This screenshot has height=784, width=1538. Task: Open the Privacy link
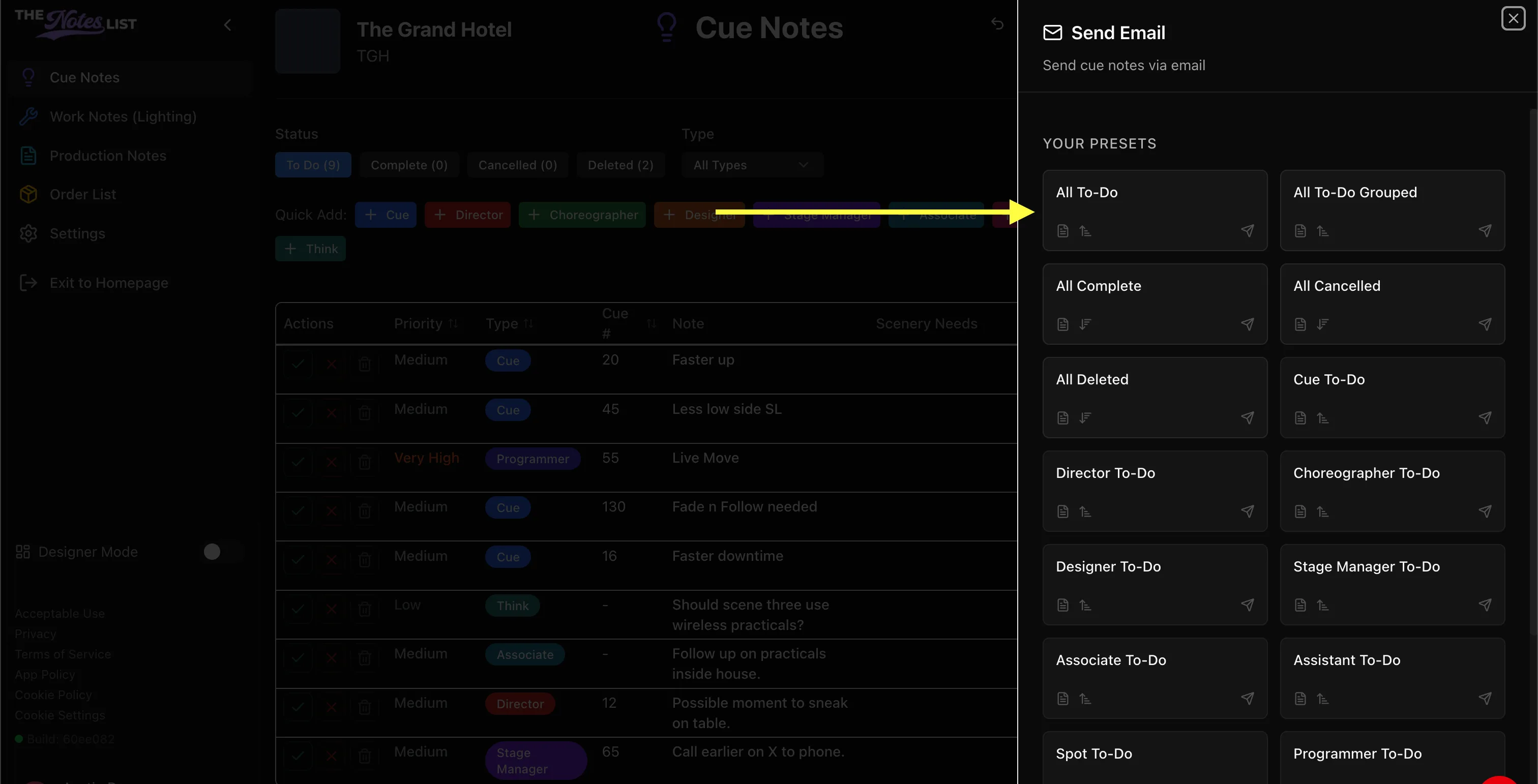[35, 634]
